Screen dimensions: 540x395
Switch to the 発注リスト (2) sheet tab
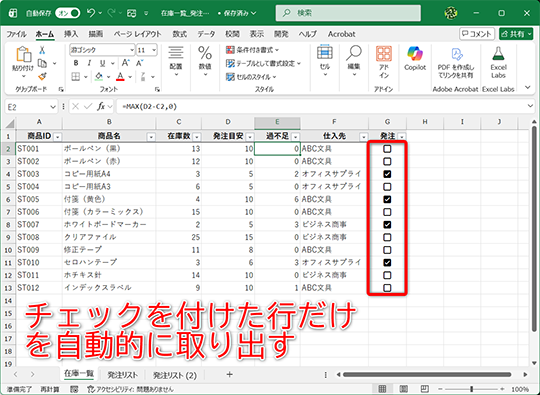(x=175, y=375)
